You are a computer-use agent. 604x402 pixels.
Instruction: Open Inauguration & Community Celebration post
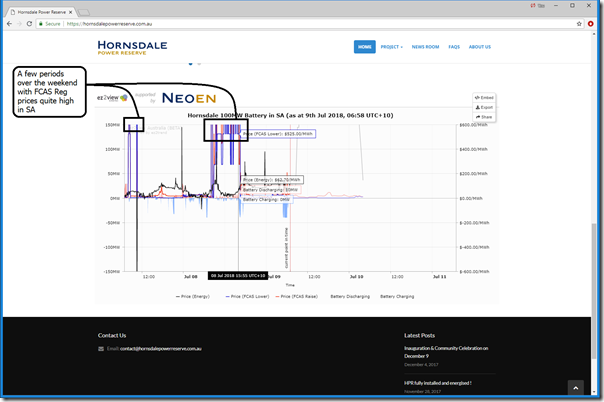tap(446, 352)
